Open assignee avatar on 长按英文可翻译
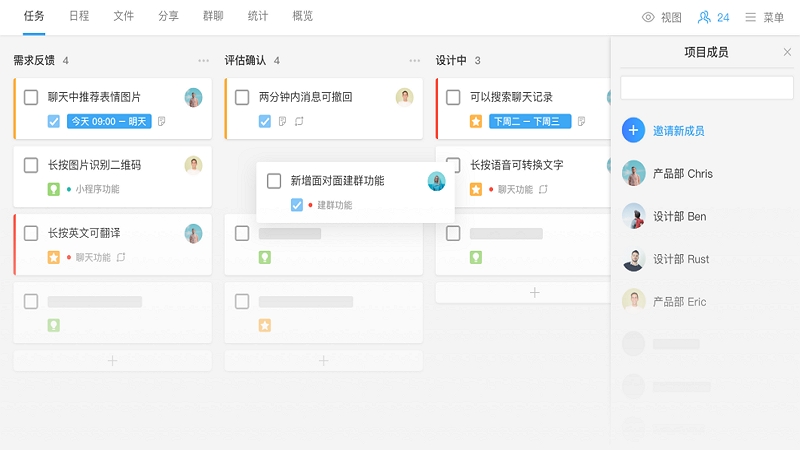800x450 pixels. tap(193, 233)
